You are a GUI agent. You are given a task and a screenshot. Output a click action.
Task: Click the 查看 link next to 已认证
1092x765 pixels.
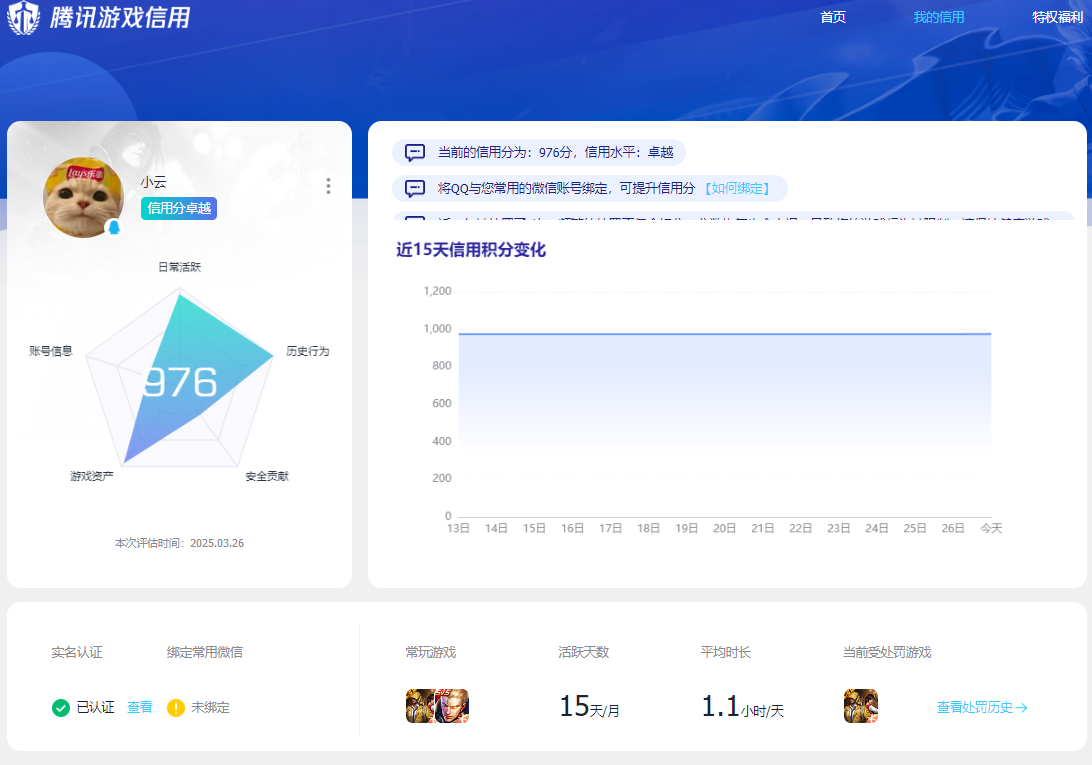click(139, 707)
